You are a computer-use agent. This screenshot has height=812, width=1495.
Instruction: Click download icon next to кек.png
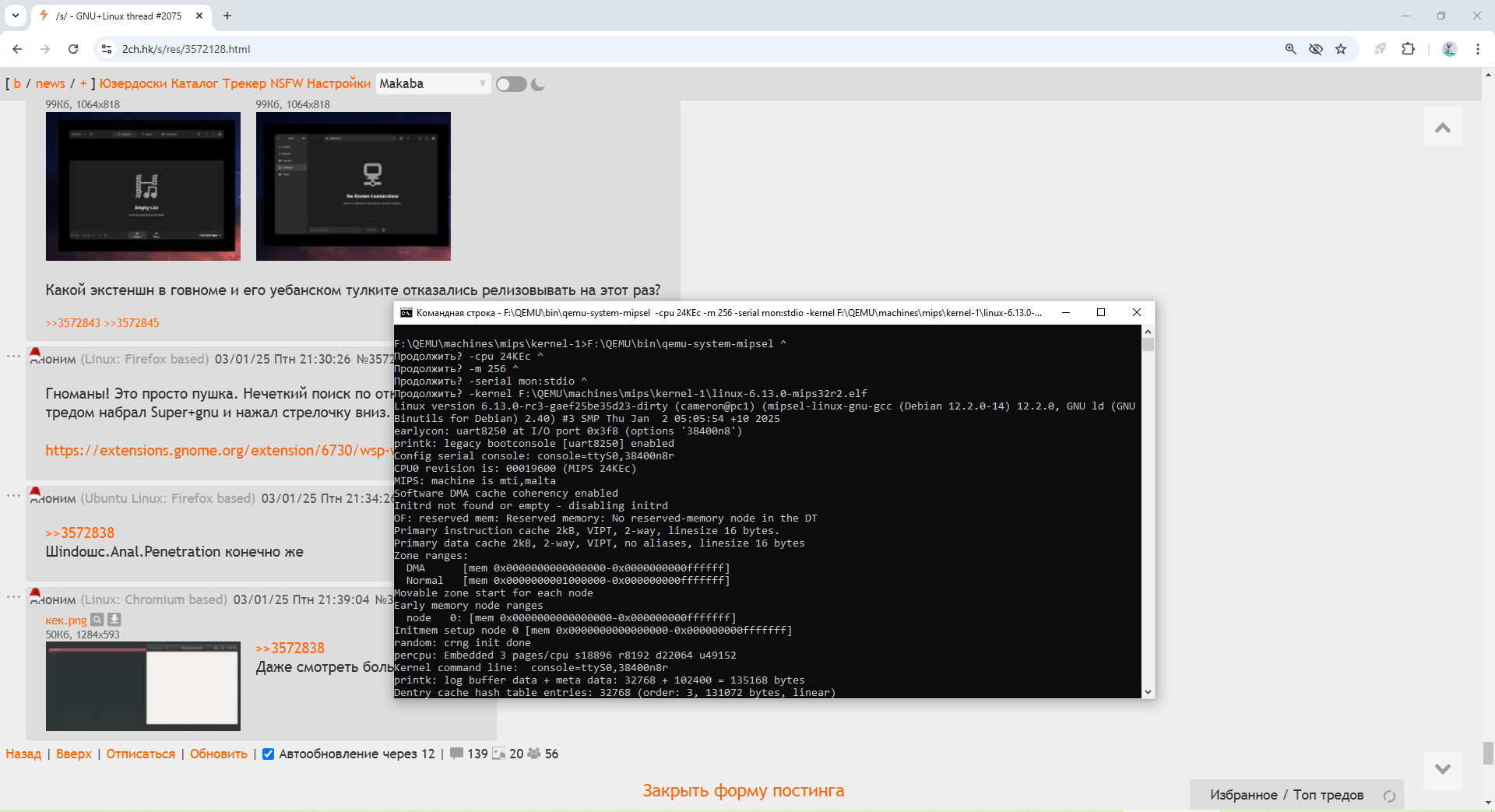(x=114, y=620)
